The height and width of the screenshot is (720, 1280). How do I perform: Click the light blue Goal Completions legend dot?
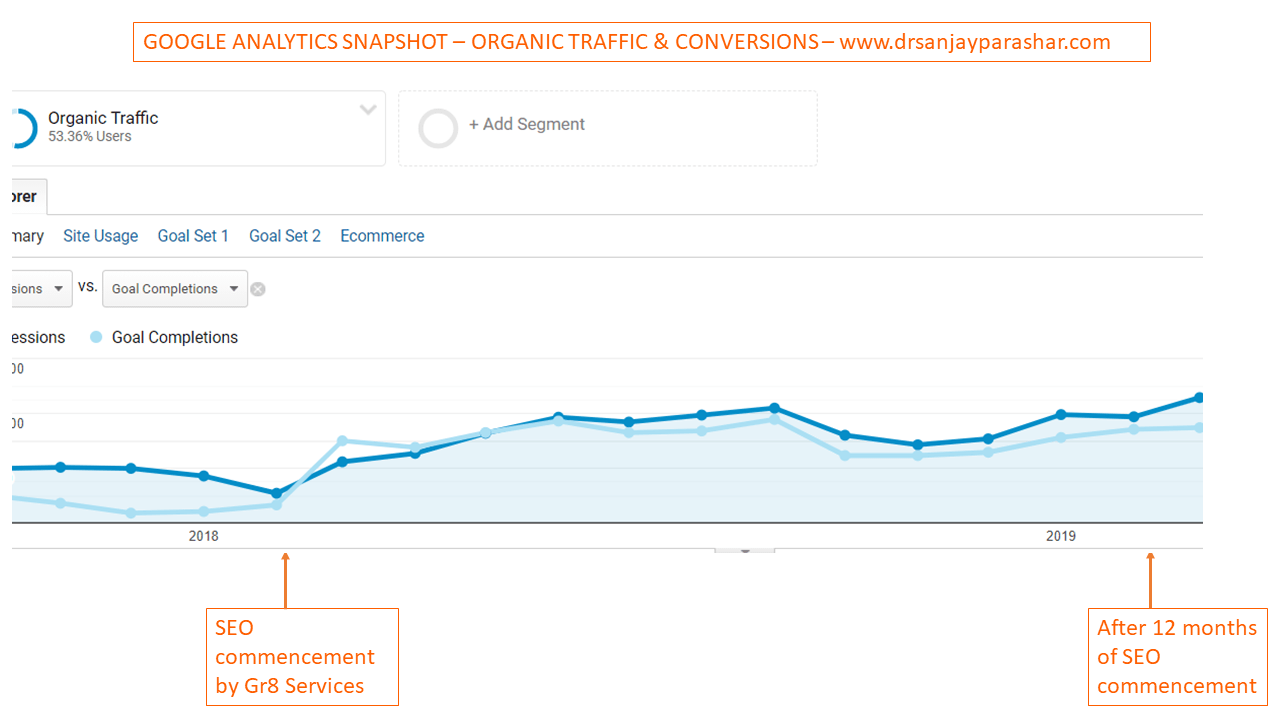pyautogui.click(x=97, y=338)
